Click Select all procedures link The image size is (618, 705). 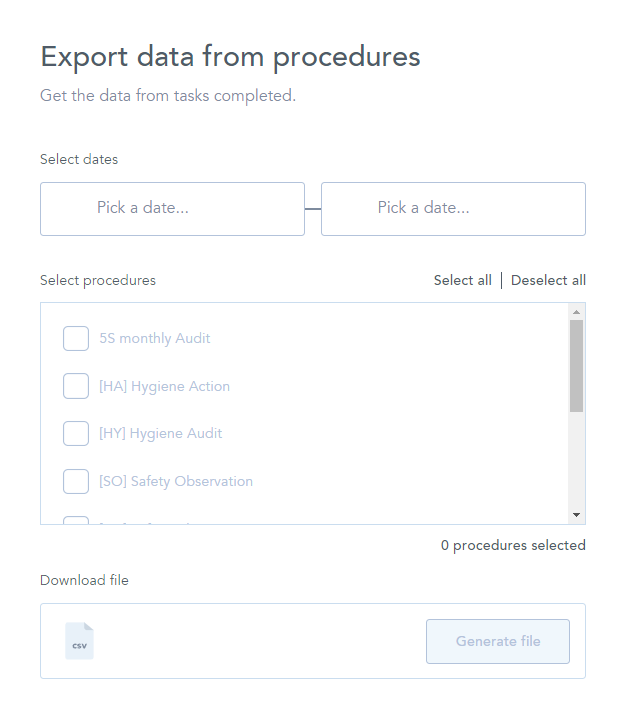click(462, 280)
